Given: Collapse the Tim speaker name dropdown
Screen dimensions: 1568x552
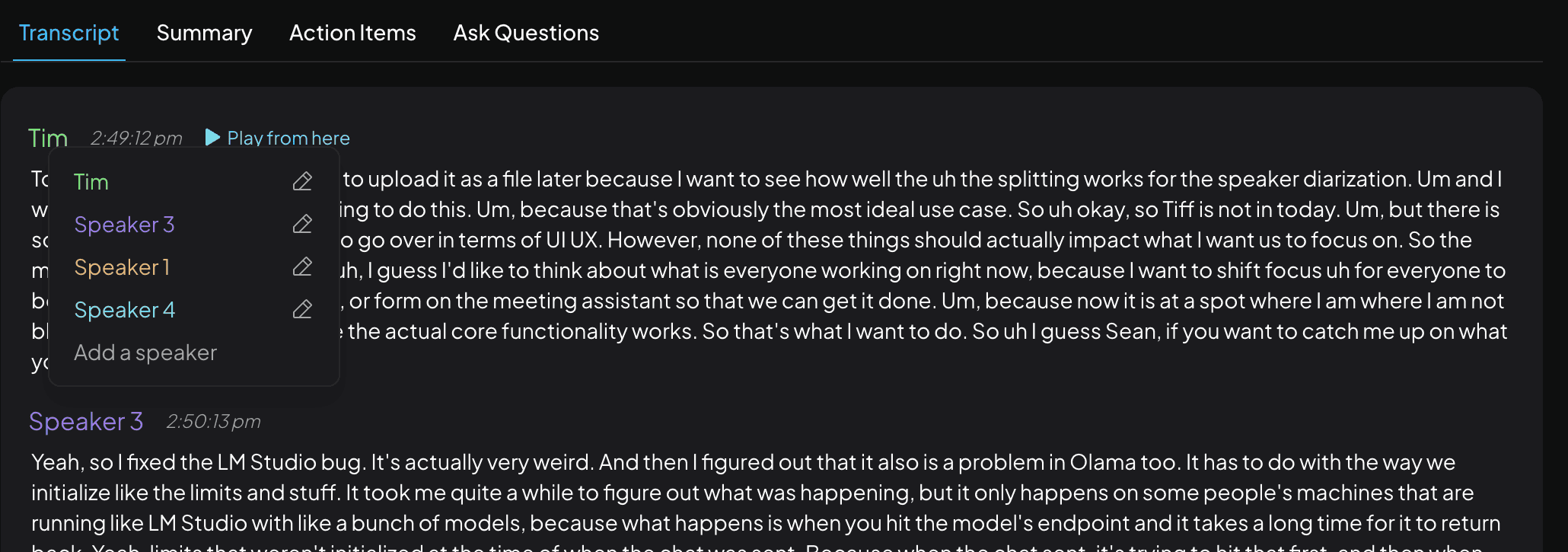Looking at the screenshot, I should (x=48, y=138).
